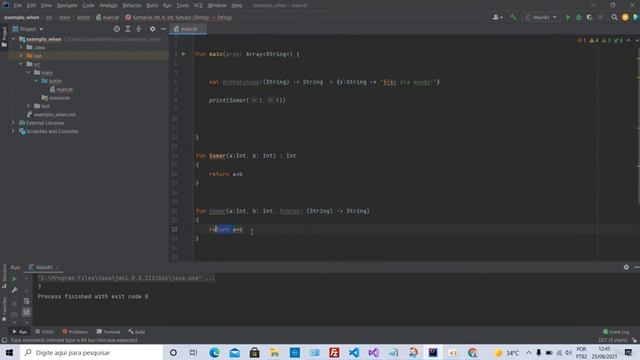
Task: Open Run panel settings gear
Action: tap(626, 267)
